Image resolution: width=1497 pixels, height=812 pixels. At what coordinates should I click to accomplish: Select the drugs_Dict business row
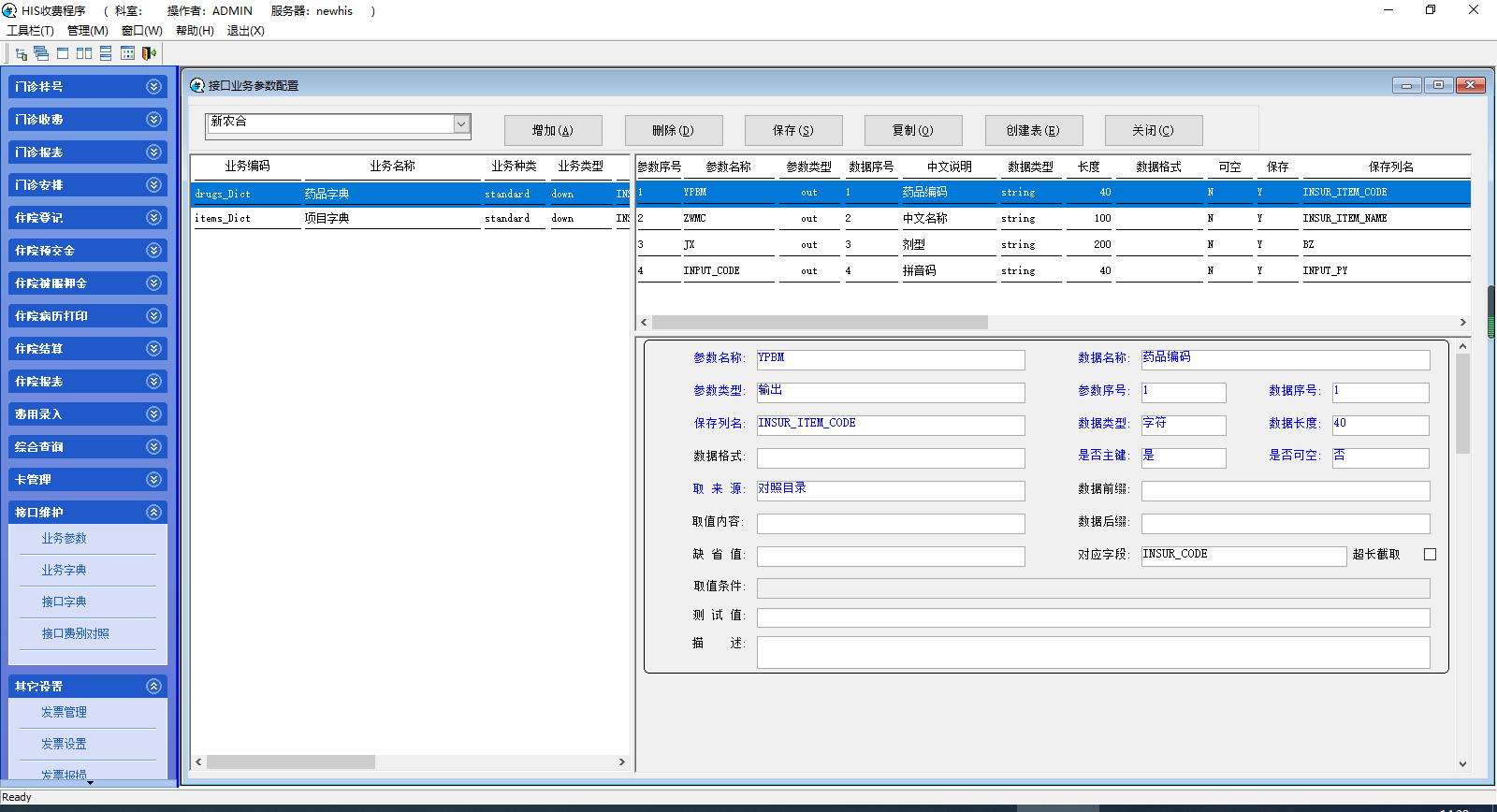(411, 194)
